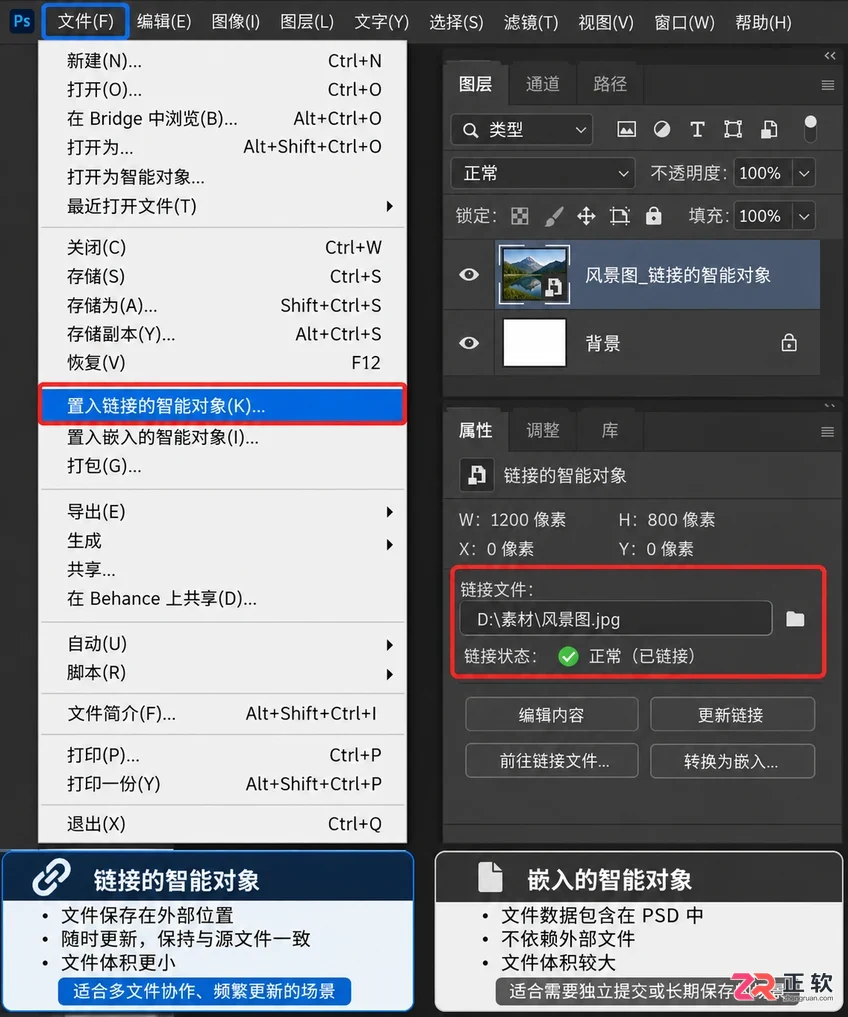Select the smart object filter icon
Viewport: 848px width, 1017px height.
769,130
